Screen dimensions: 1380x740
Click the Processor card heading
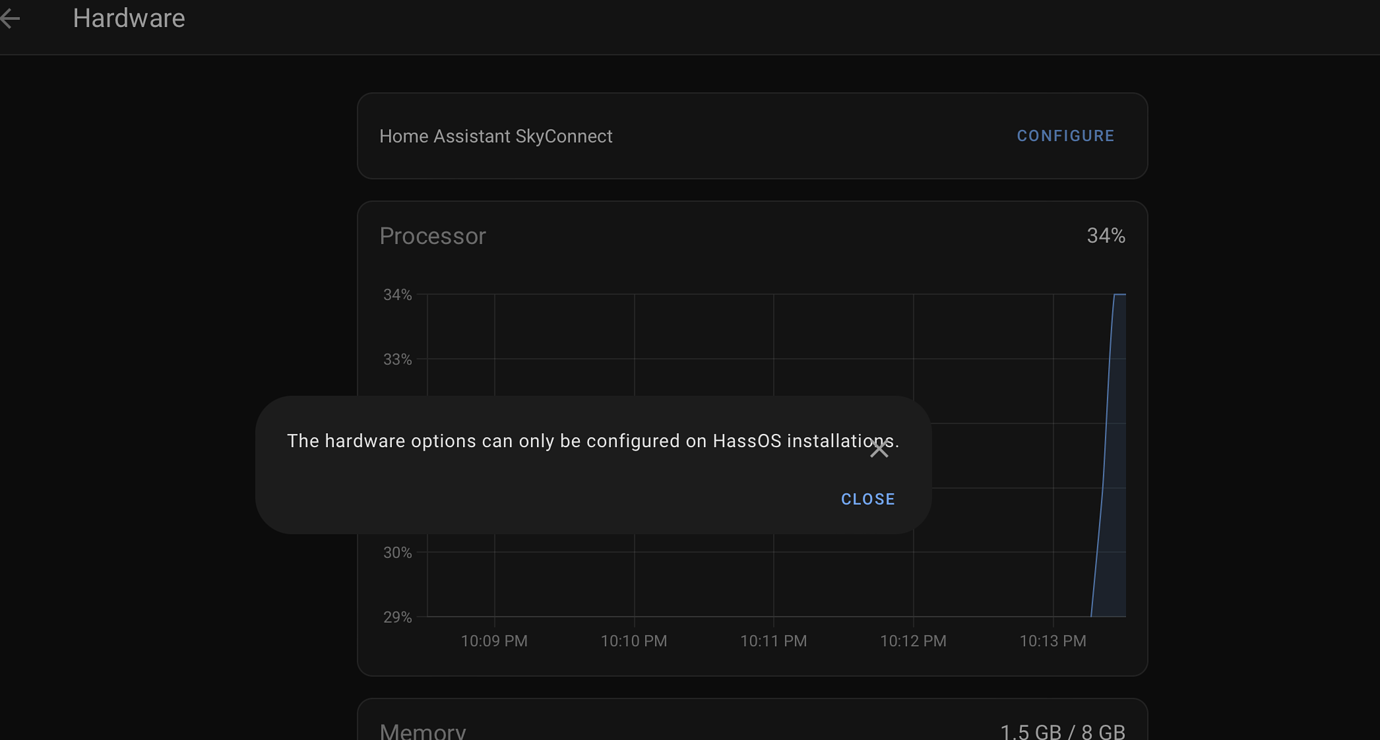pyautogui.click(x=432, y=235)
